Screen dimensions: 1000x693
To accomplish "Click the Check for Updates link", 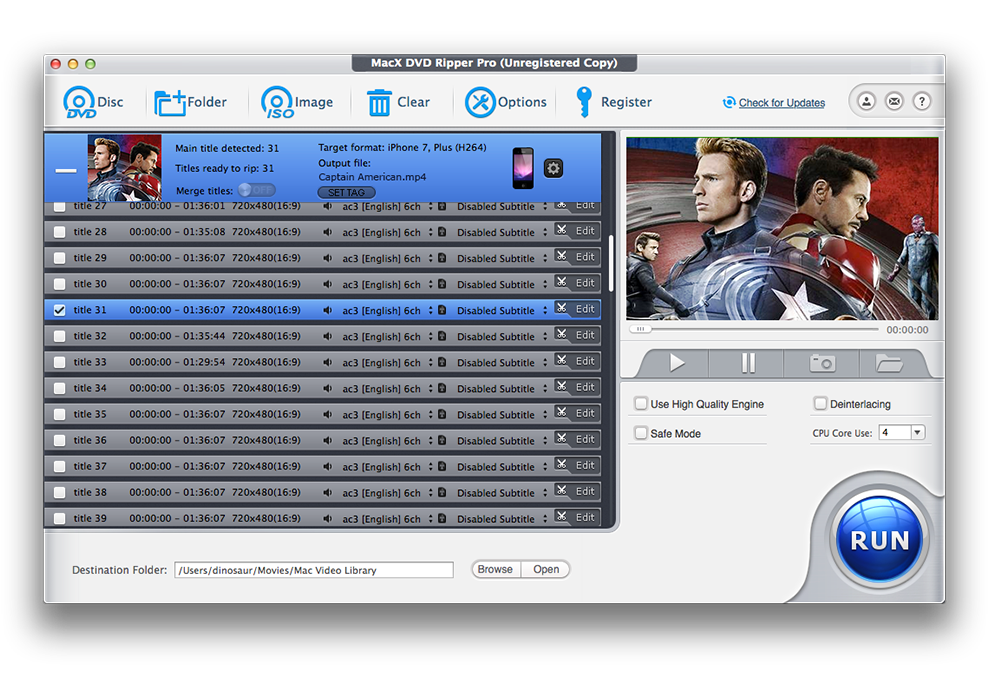I will [781, 103].
